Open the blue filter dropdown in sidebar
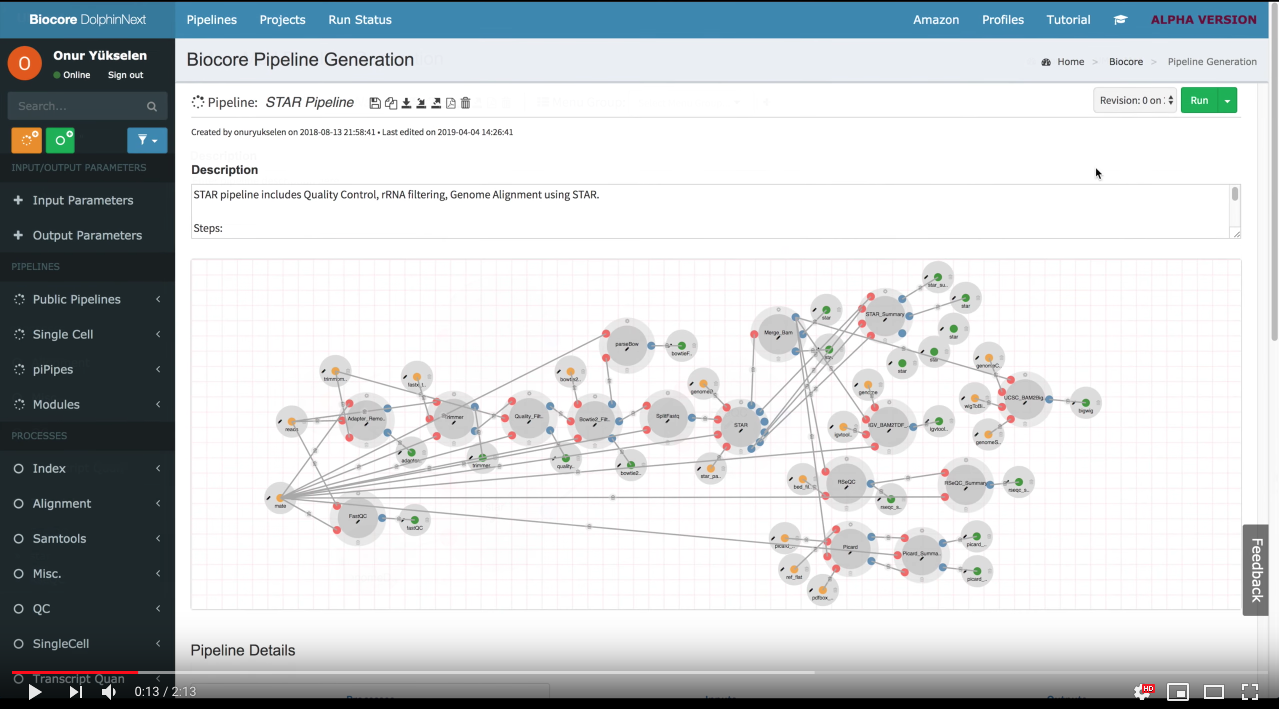 pyautogui.click(x=147, y=140)
